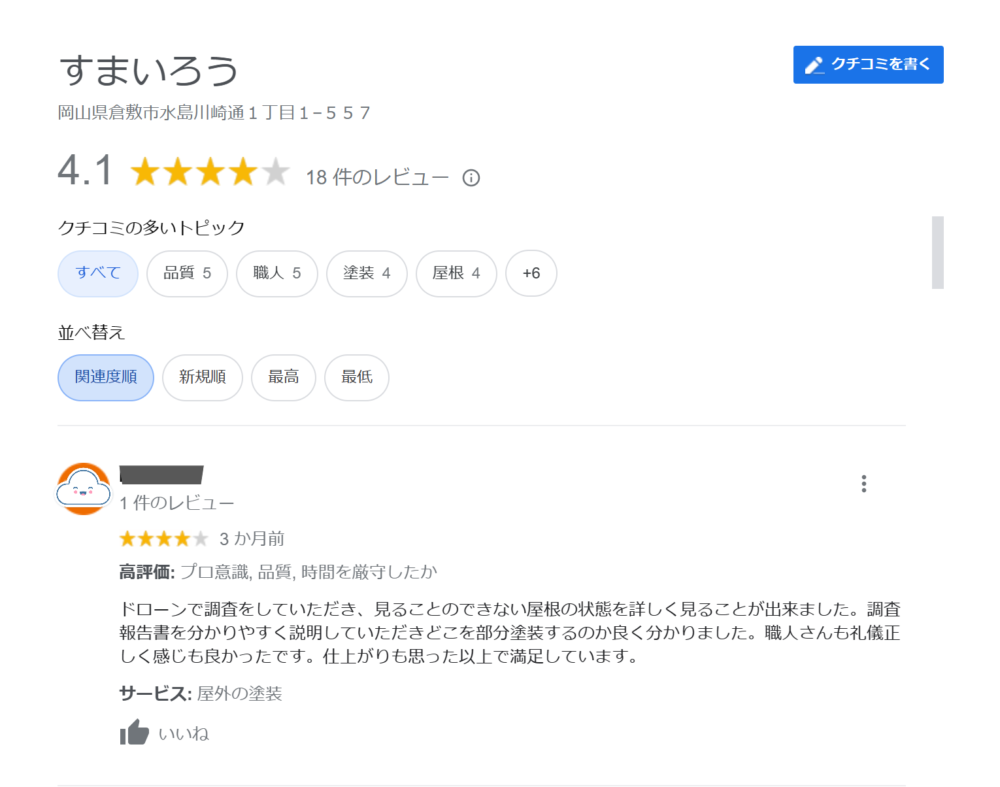Open the review info circle icon
The image size is (1000, 787).
(x=471, y=178)
